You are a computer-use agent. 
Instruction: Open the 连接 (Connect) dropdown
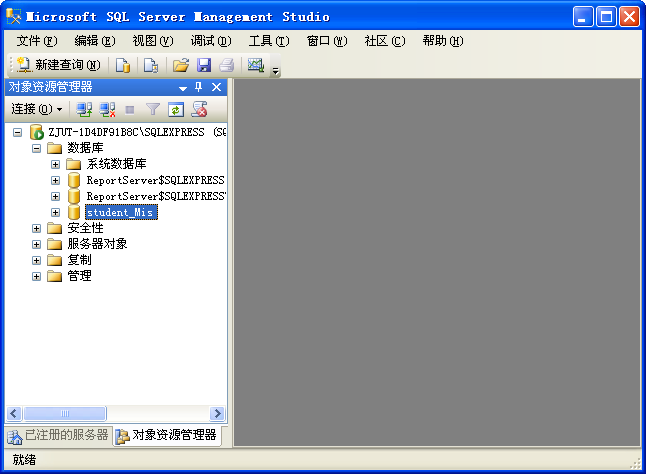(x=37, y=108)
